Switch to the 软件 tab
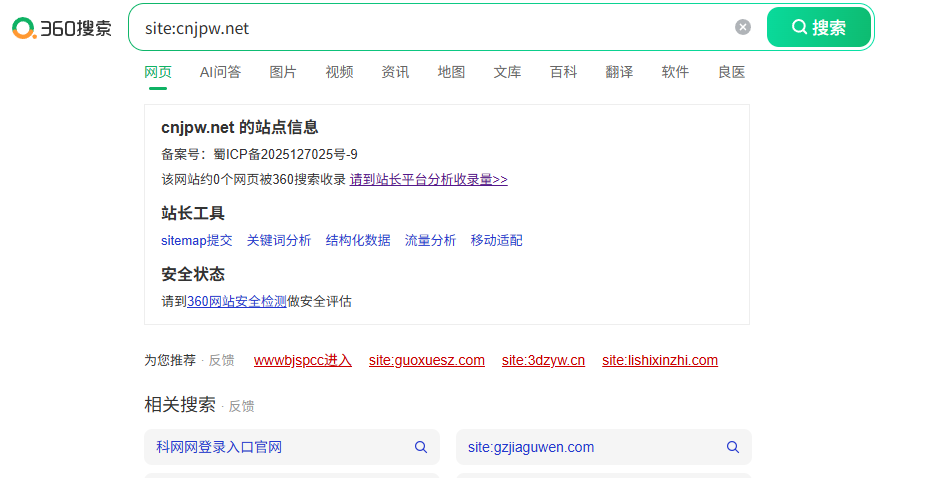The height and width of the screenshot is (478, 943). tap(675, 72)
